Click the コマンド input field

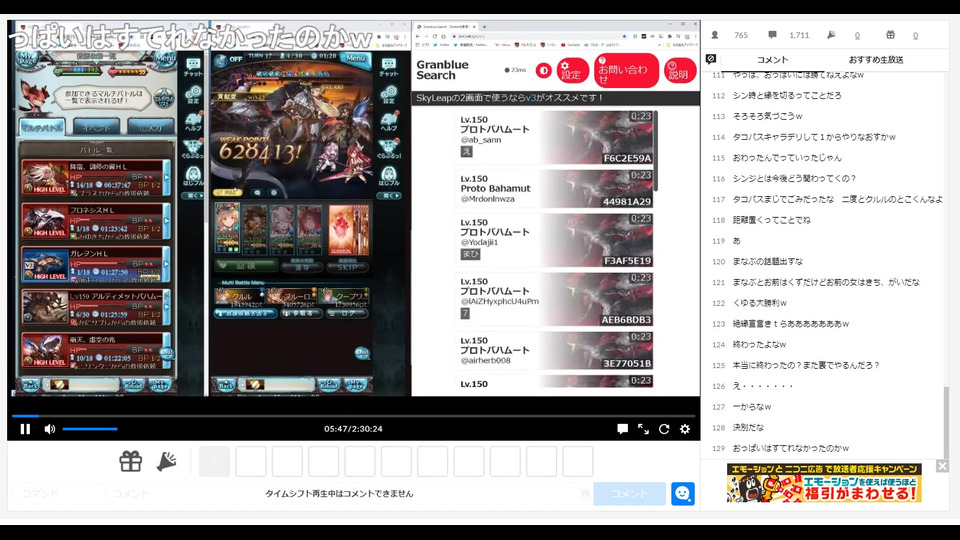pos(59,493)
